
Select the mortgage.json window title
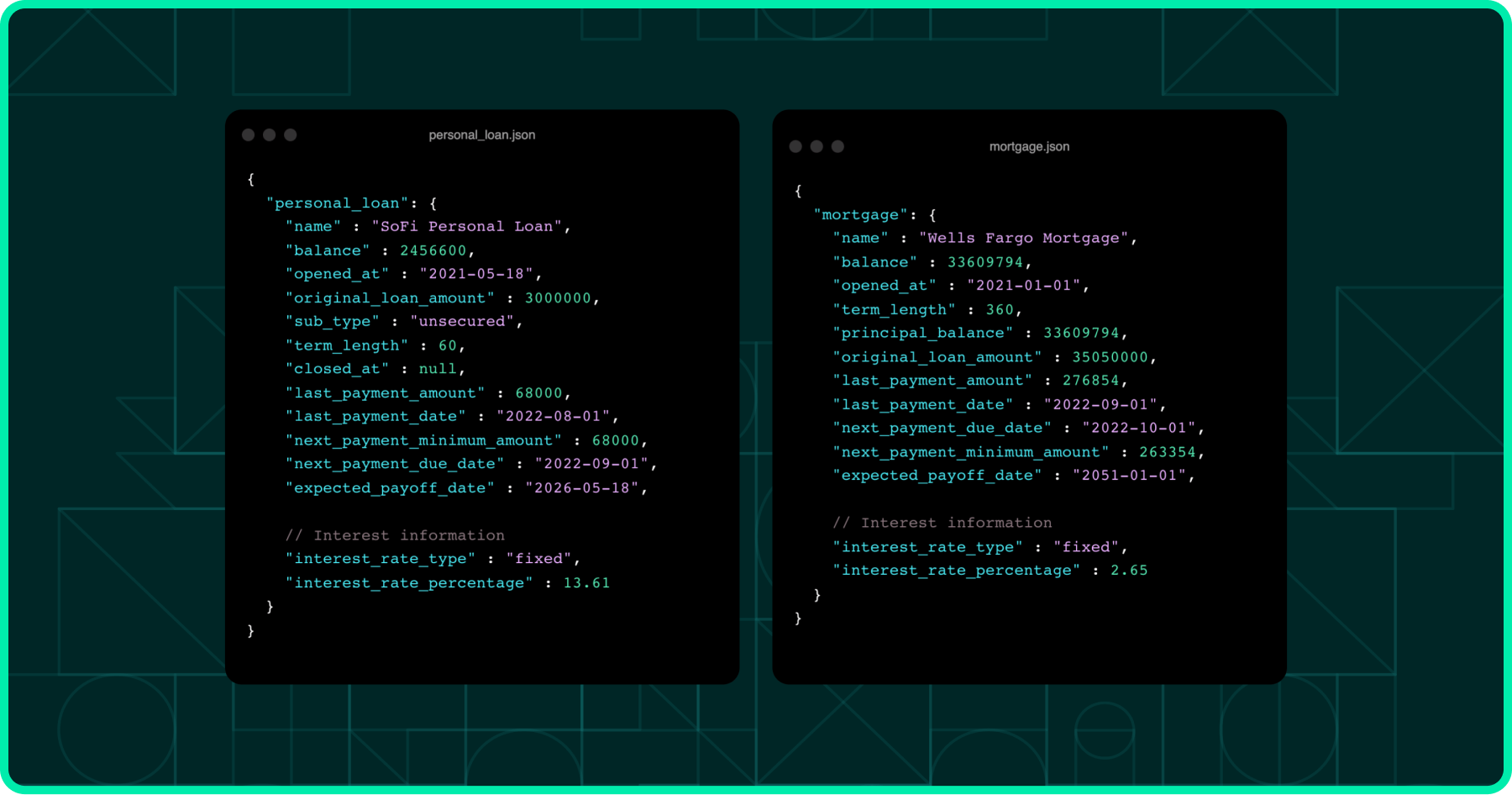(x=1029, y=146)
